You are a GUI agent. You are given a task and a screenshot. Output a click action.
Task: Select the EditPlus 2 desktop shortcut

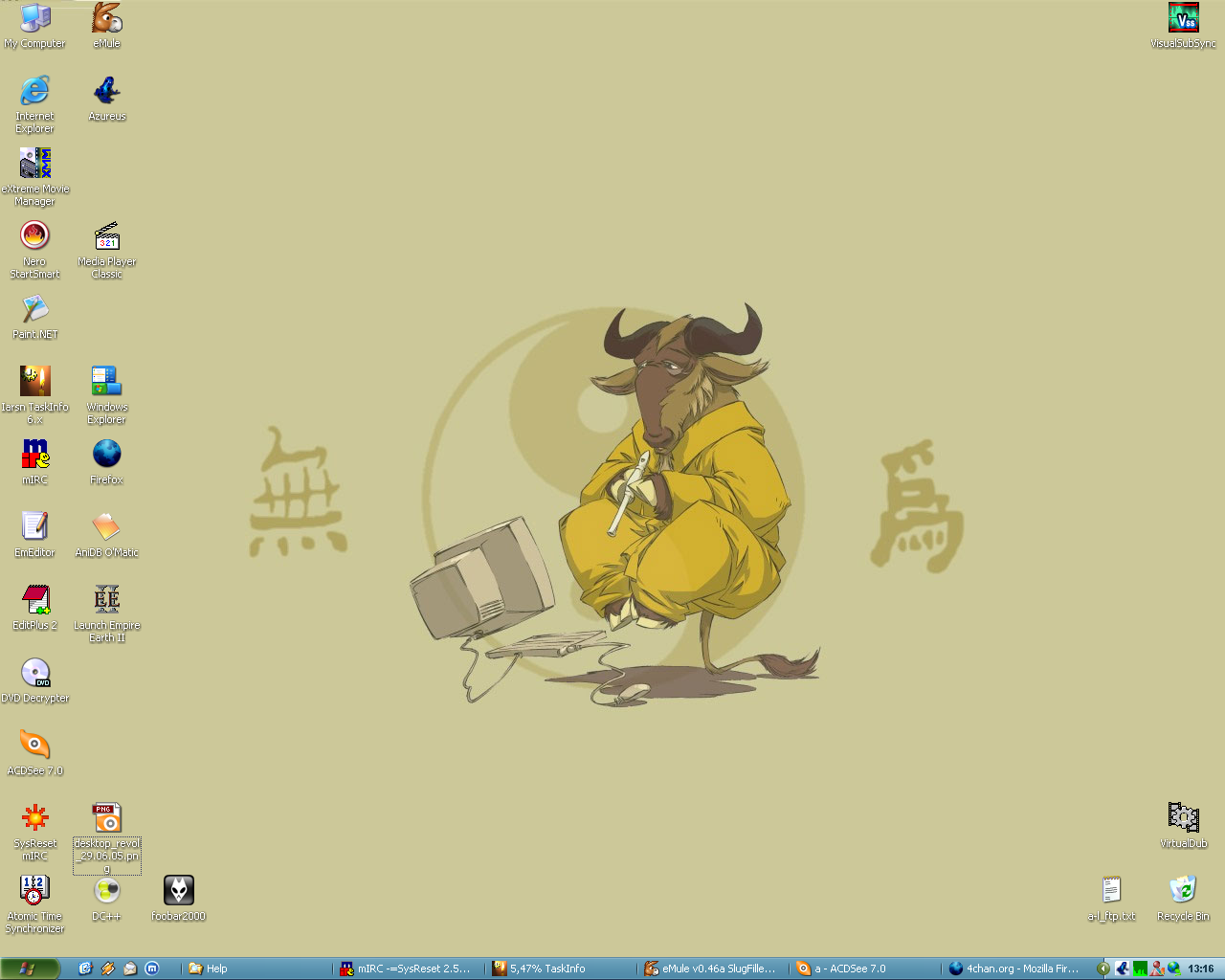[35, 608]
